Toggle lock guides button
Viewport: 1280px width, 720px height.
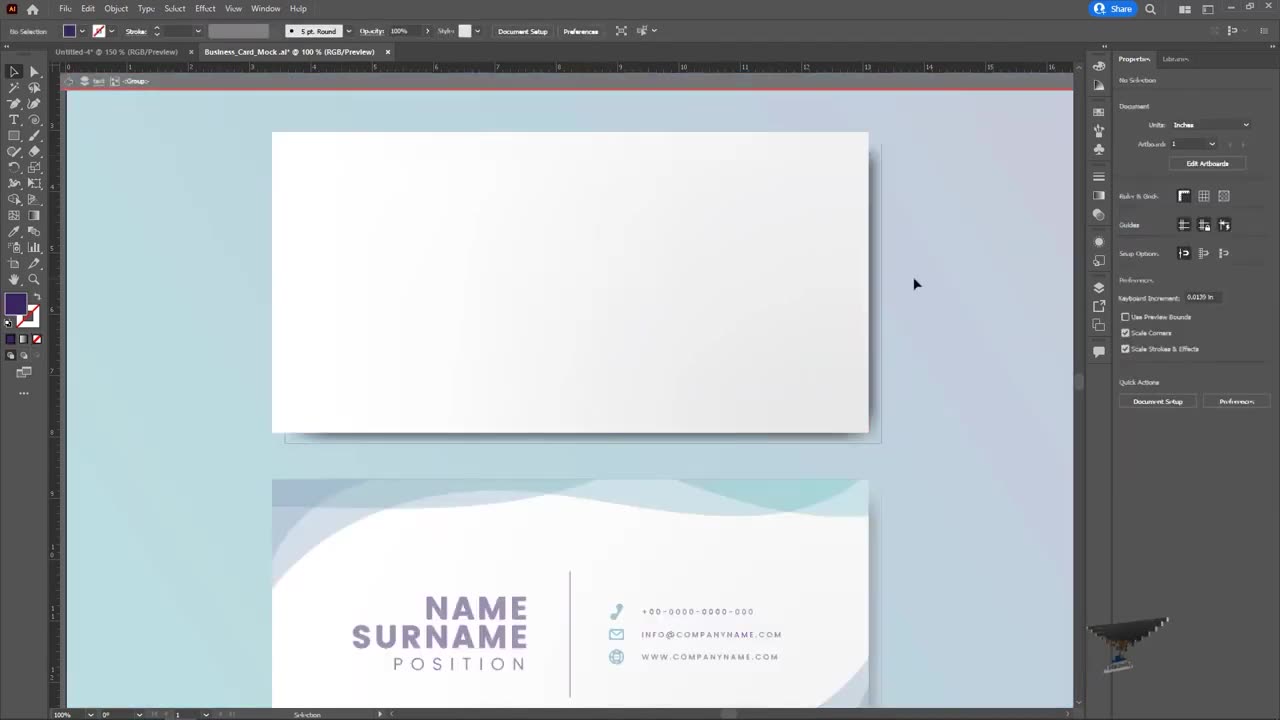(x=1204, y=225)
